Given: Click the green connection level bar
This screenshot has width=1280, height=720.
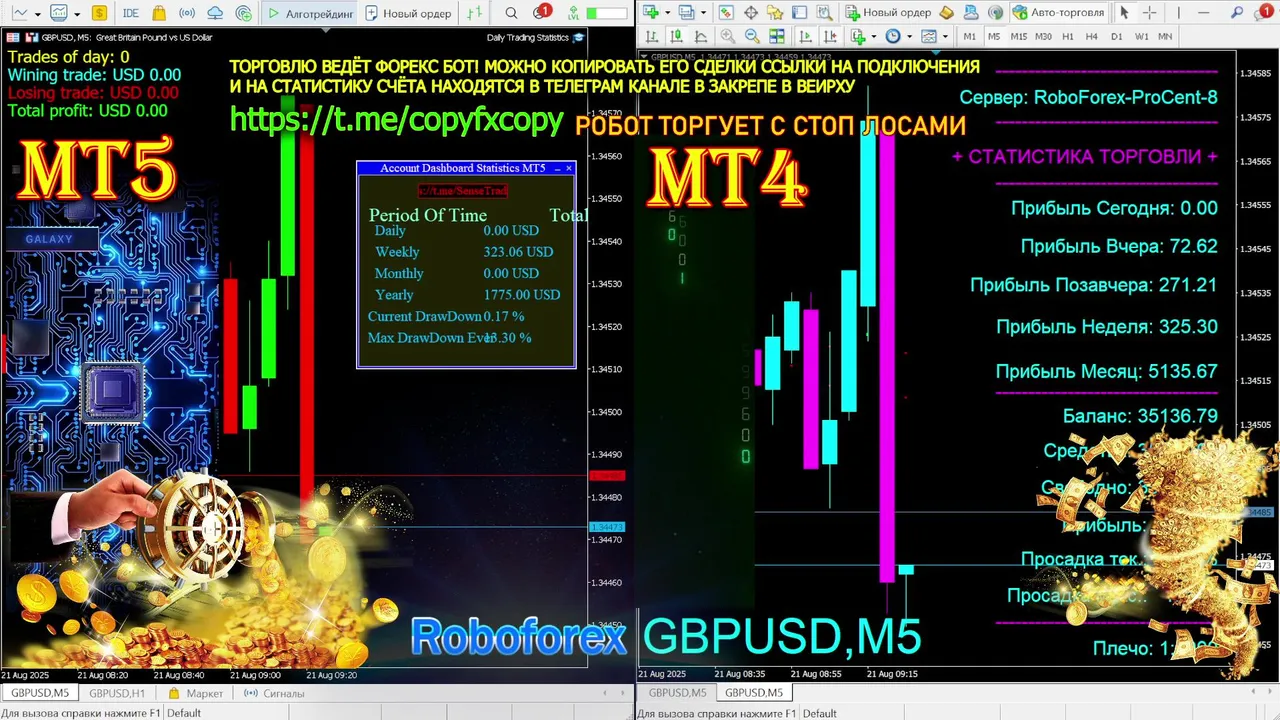Looking at the screenshot, I should pos(607,13).
